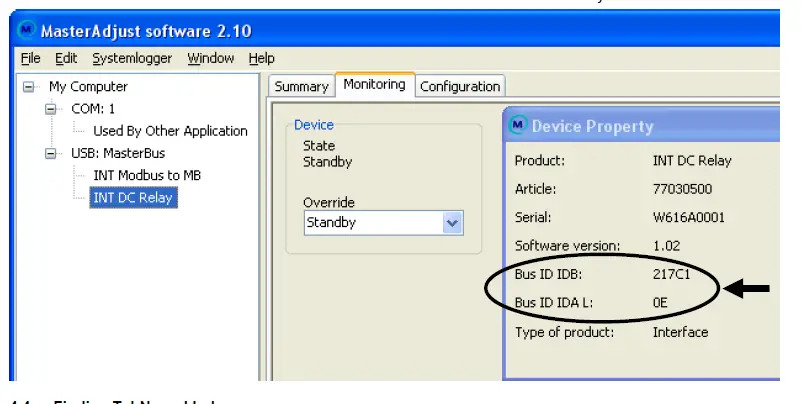Switch to the Configuration tab

click(460, 86)
